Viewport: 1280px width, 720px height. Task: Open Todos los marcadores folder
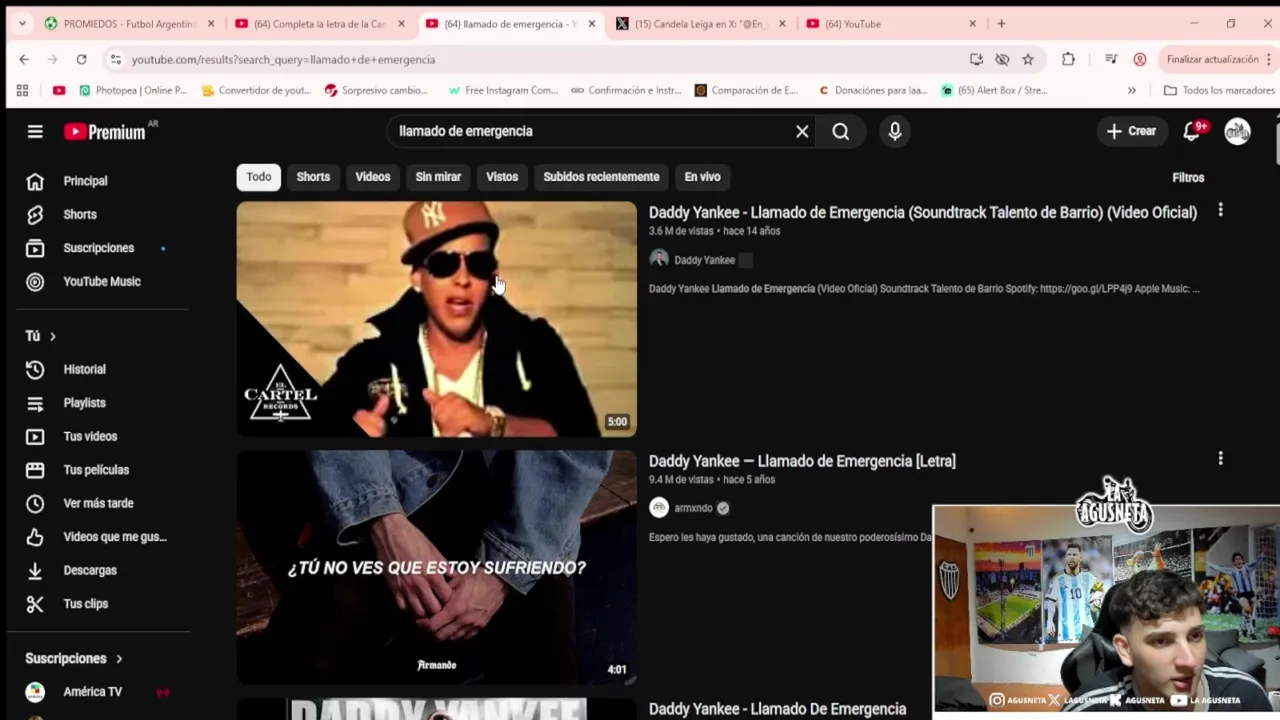click(x=1219, y=90)
